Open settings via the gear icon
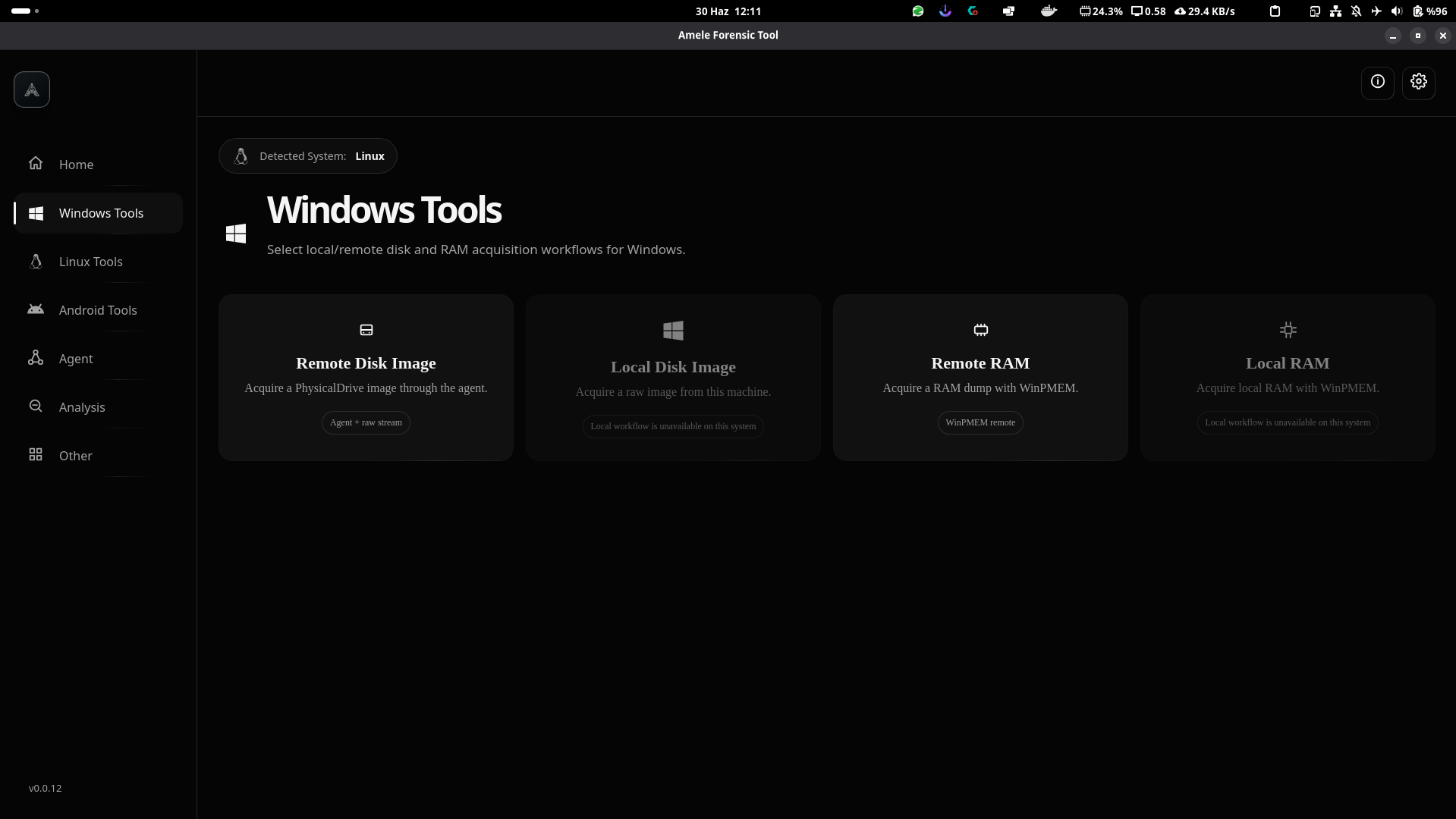The image size is (1456, 819). click(1418, 82)
